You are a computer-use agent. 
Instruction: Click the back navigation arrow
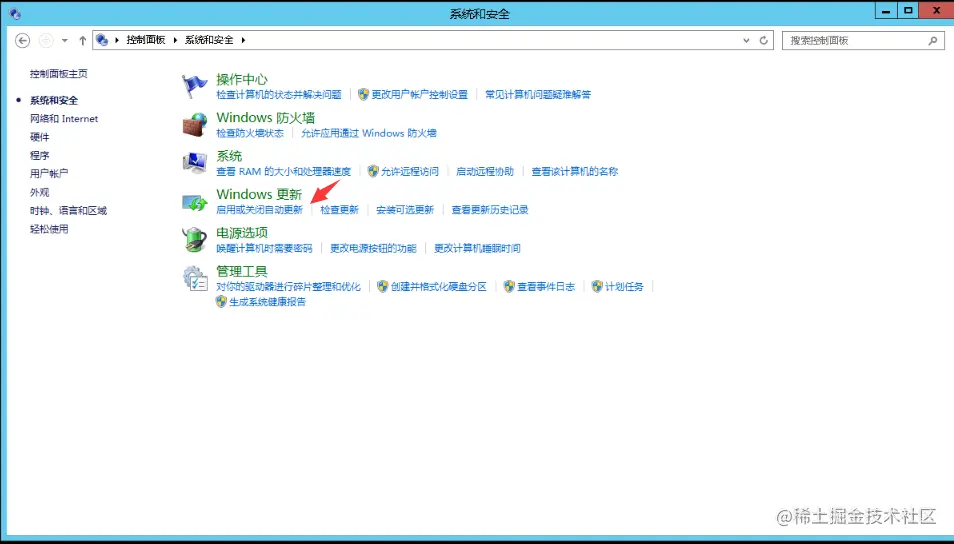[x=23, y=40]
